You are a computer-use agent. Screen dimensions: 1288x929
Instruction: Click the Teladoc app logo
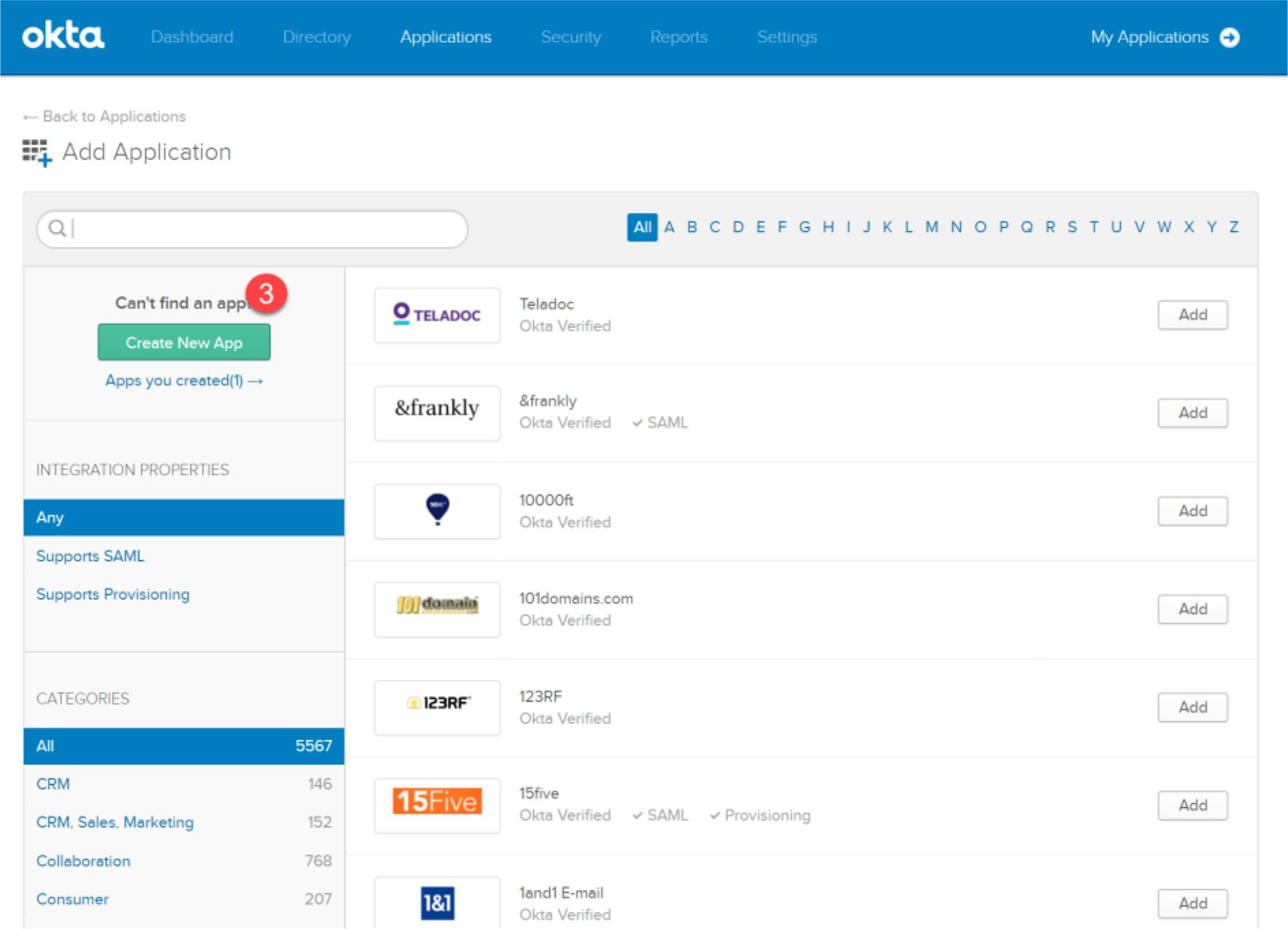437,315
